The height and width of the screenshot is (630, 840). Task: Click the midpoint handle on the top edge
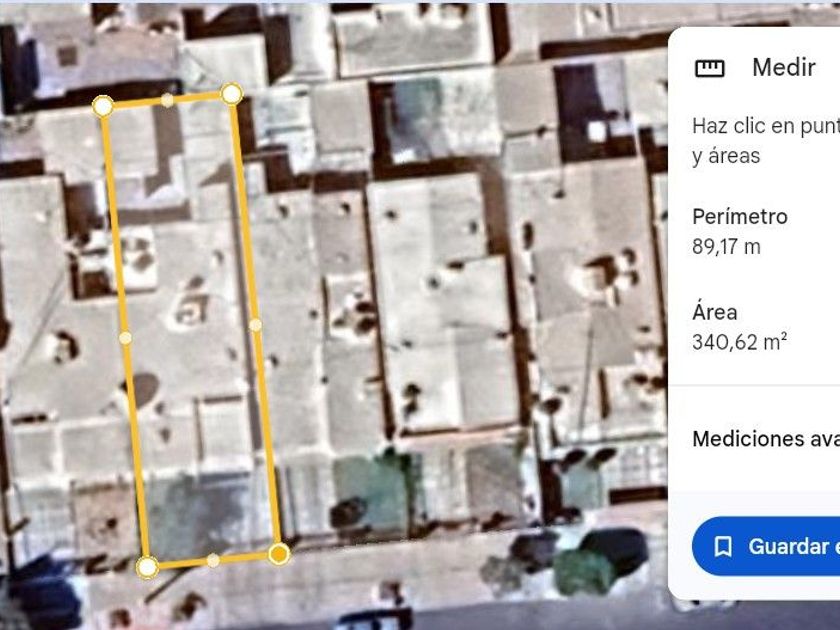point(167,100)
